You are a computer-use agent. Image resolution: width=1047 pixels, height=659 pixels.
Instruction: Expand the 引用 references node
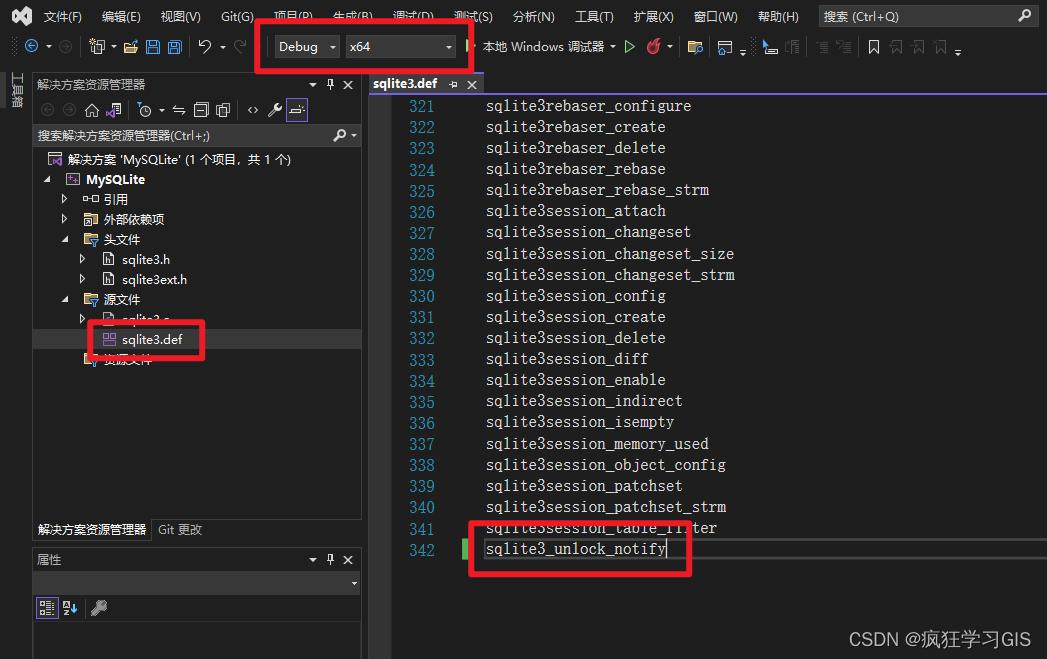[x=64, y=199]
